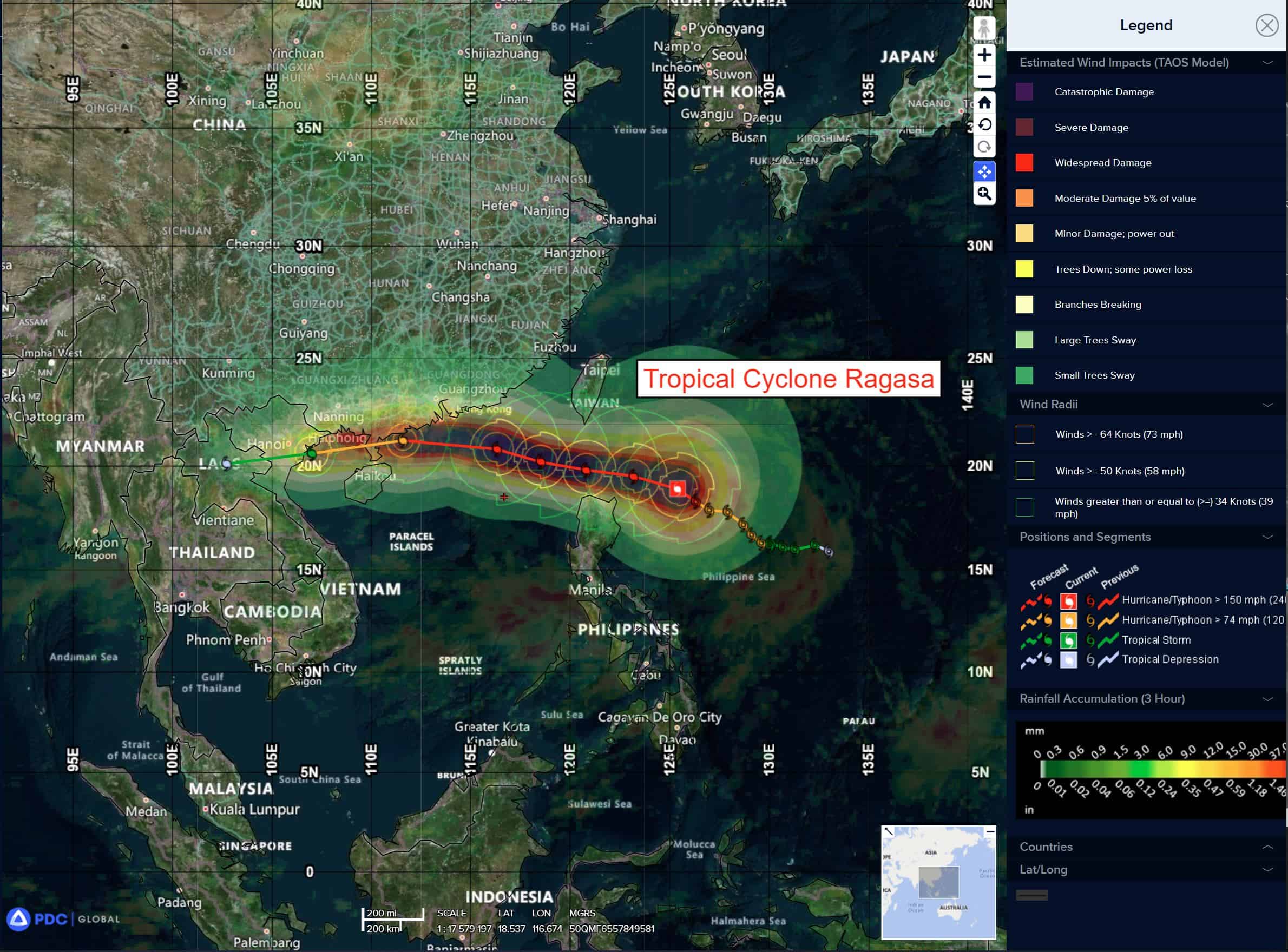This screenshot has width=1288, height=952.
Task: Expand the Countries legend section
Action: [1267, 847]
